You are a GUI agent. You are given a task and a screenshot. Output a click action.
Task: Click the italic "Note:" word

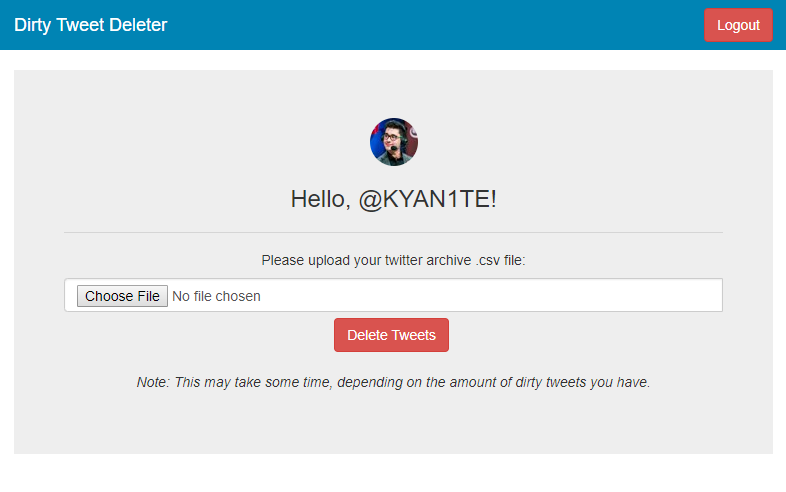[x=153, y=382]
